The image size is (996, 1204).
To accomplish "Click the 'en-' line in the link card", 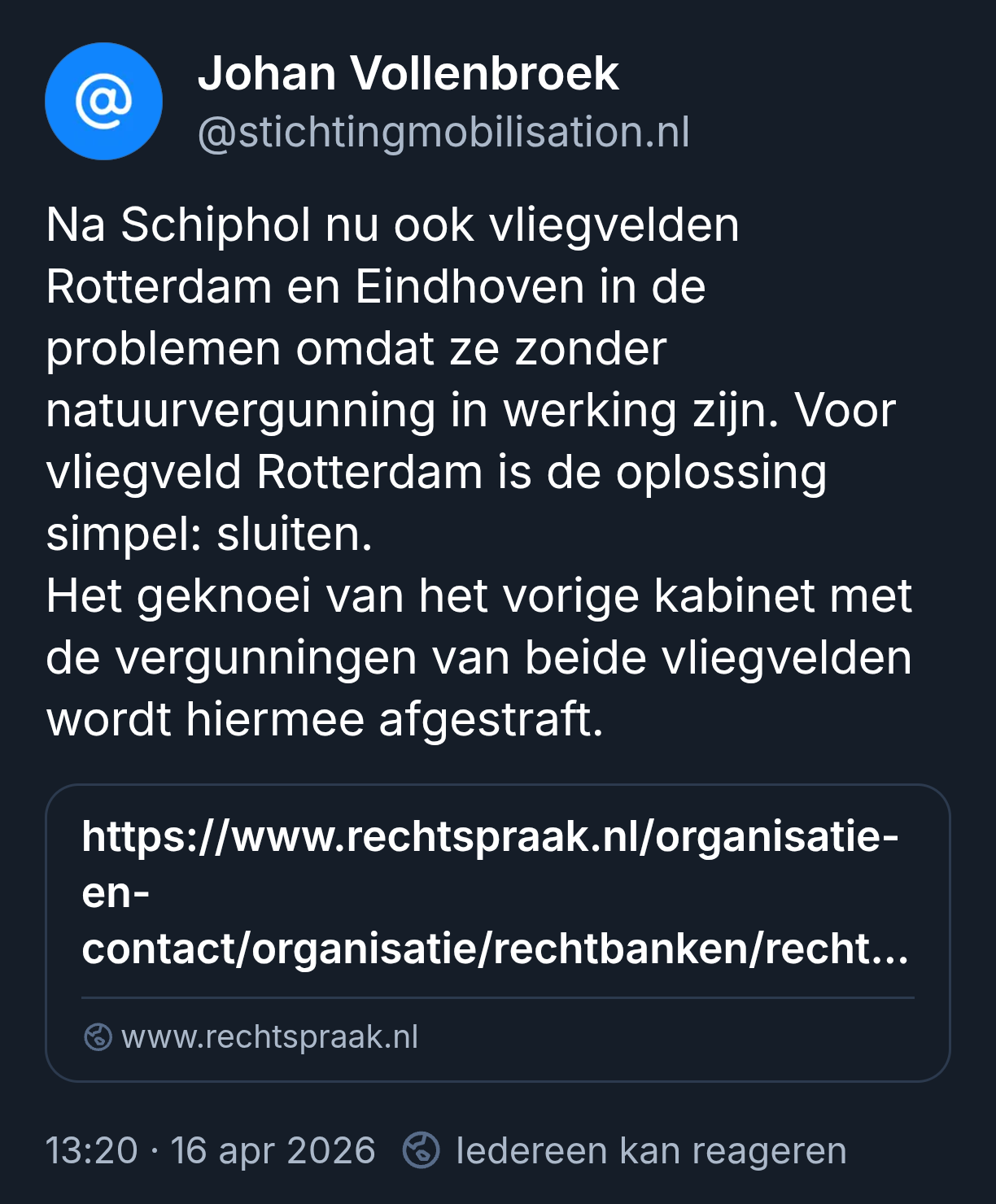I will [116, 893].
